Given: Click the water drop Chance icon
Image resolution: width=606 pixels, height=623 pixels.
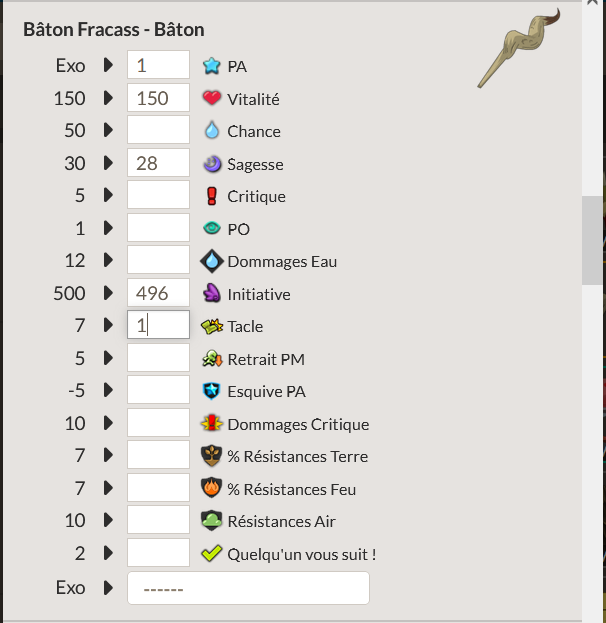Looking at the screenshot, I should [x=210, y=131].
